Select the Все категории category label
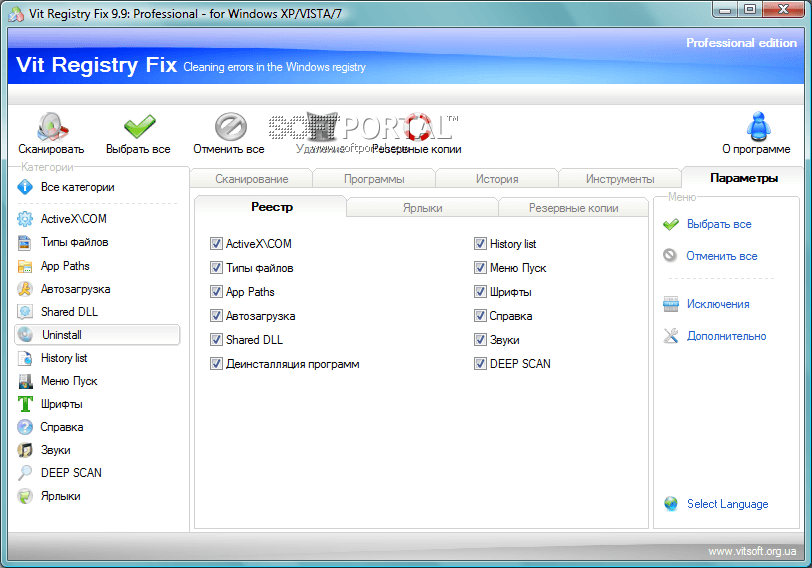Screen dimensions: 812x568 pos(78,187)
